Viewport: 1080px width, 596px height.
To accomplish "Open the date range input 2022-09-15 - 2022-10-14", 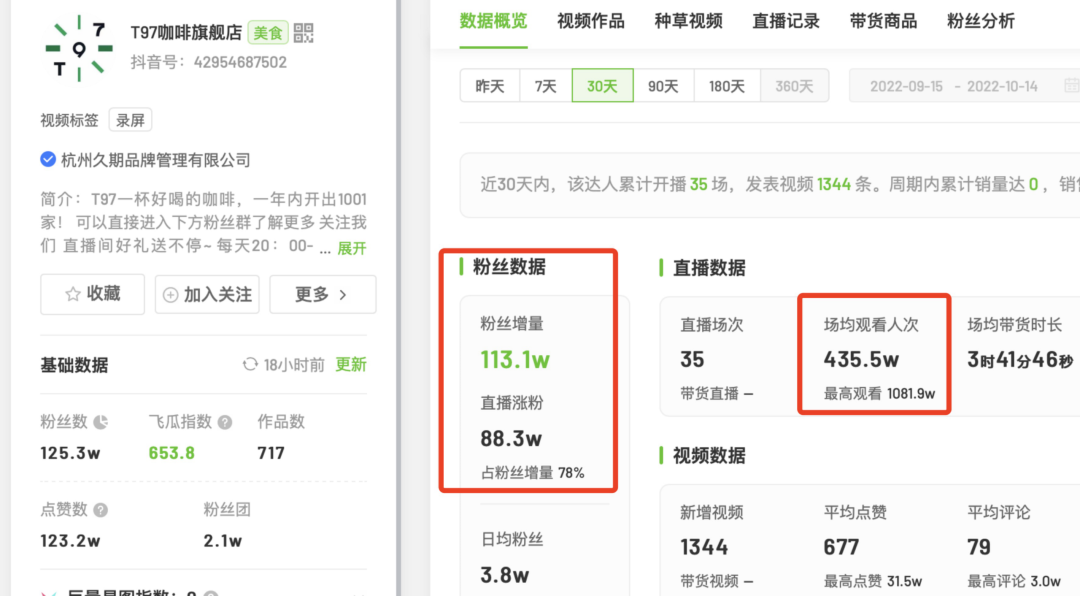I will pyautogui.click(x=964, y=86).
